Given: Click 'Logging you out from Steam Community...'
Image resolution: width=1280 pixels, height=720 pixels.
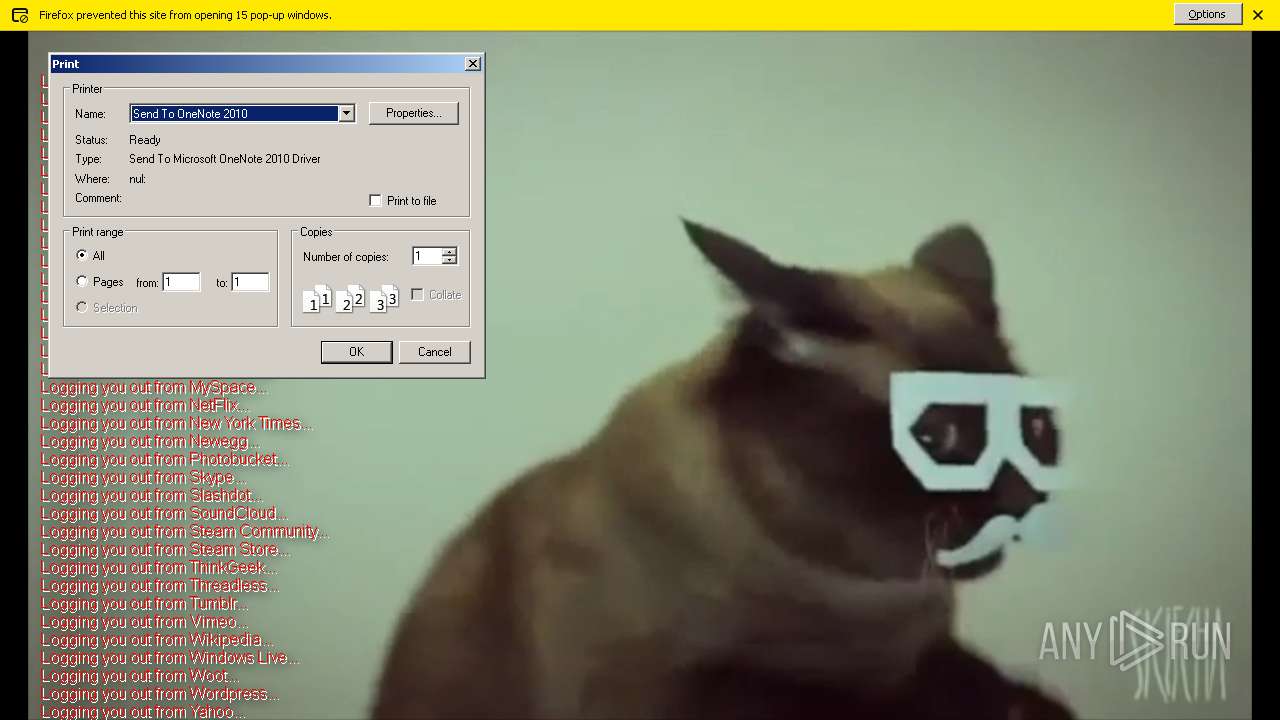Looking at the screenshot, I should tap(185, 531).
